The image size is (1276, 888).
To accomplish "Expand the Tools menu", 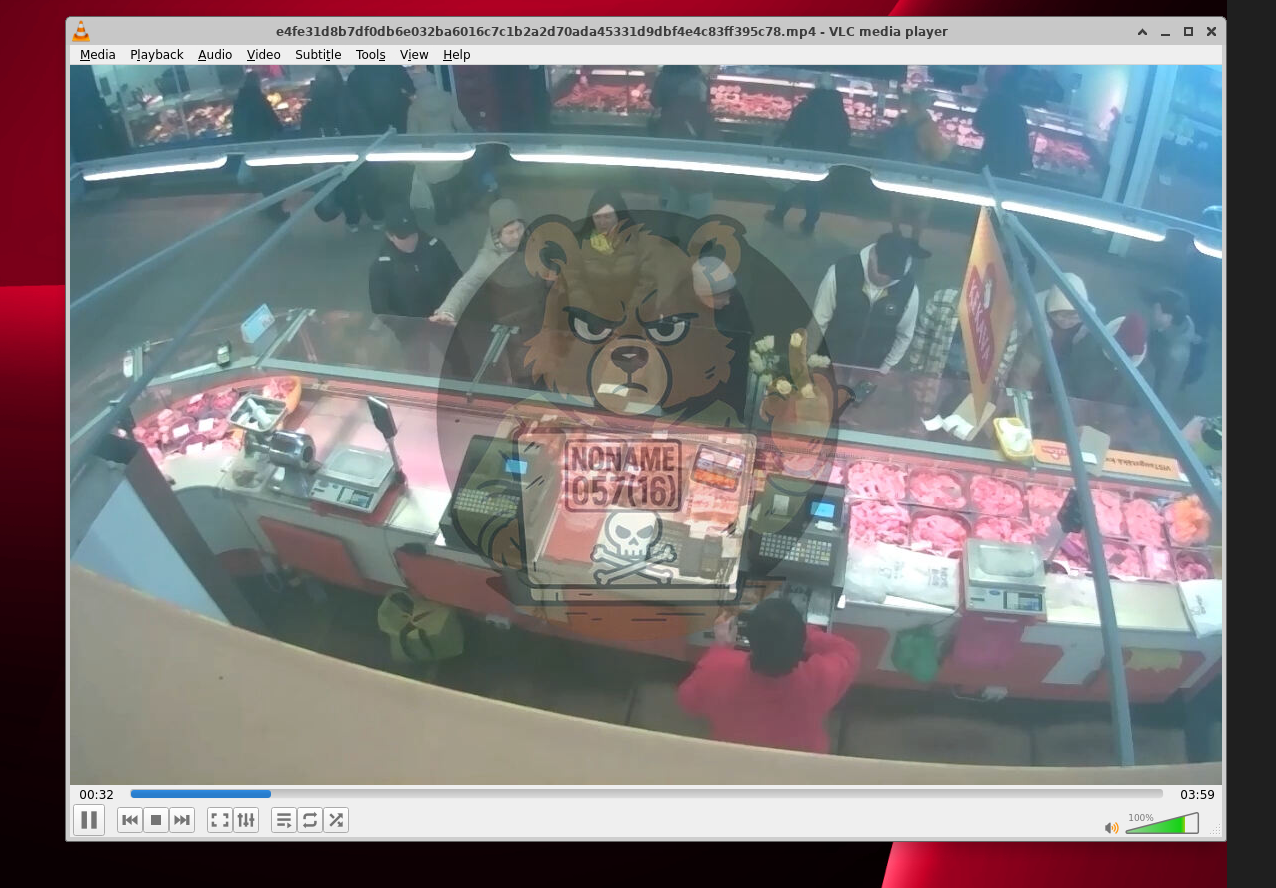I will (370, 55).
